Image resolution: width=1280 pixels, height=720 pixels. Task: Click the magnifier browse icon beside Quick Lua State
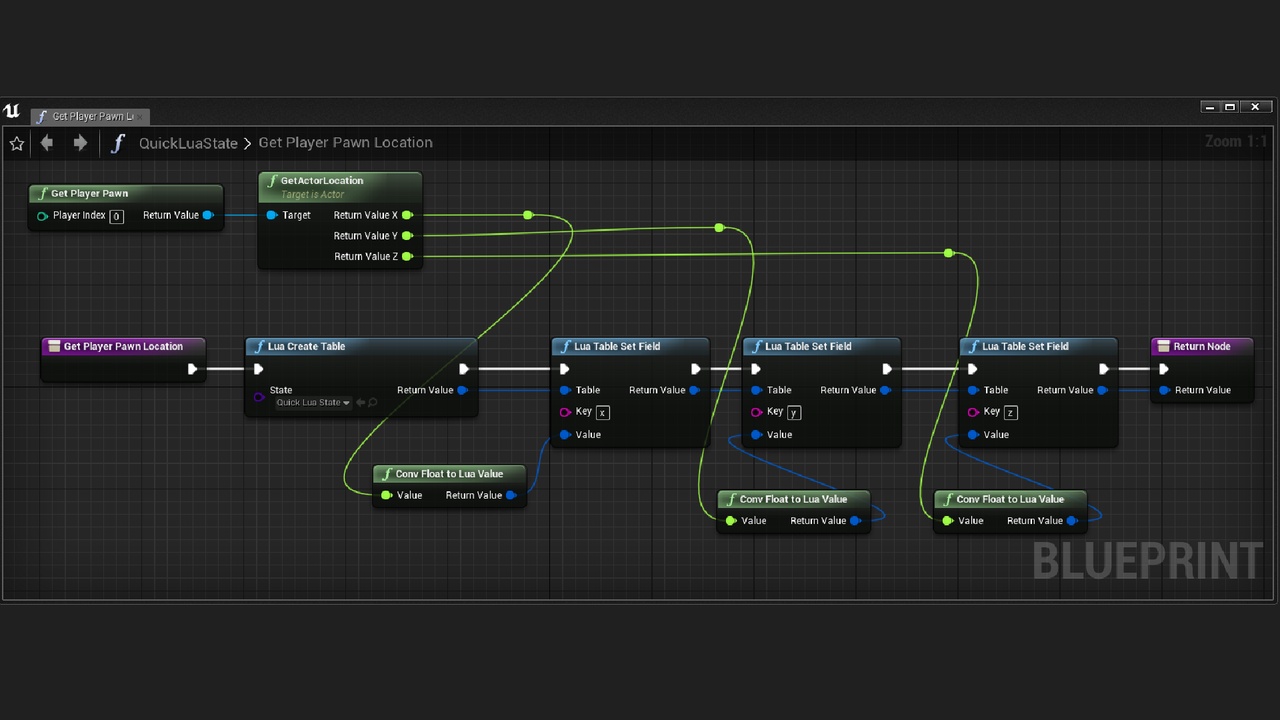[373, 403]
